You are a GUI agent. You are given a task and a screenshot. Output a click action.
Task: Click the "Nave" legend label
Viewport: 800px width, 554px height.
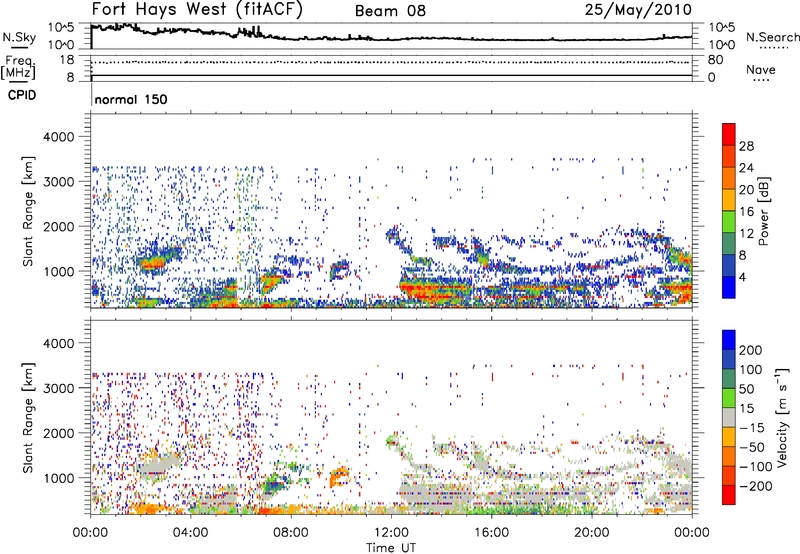click(761, 70)
